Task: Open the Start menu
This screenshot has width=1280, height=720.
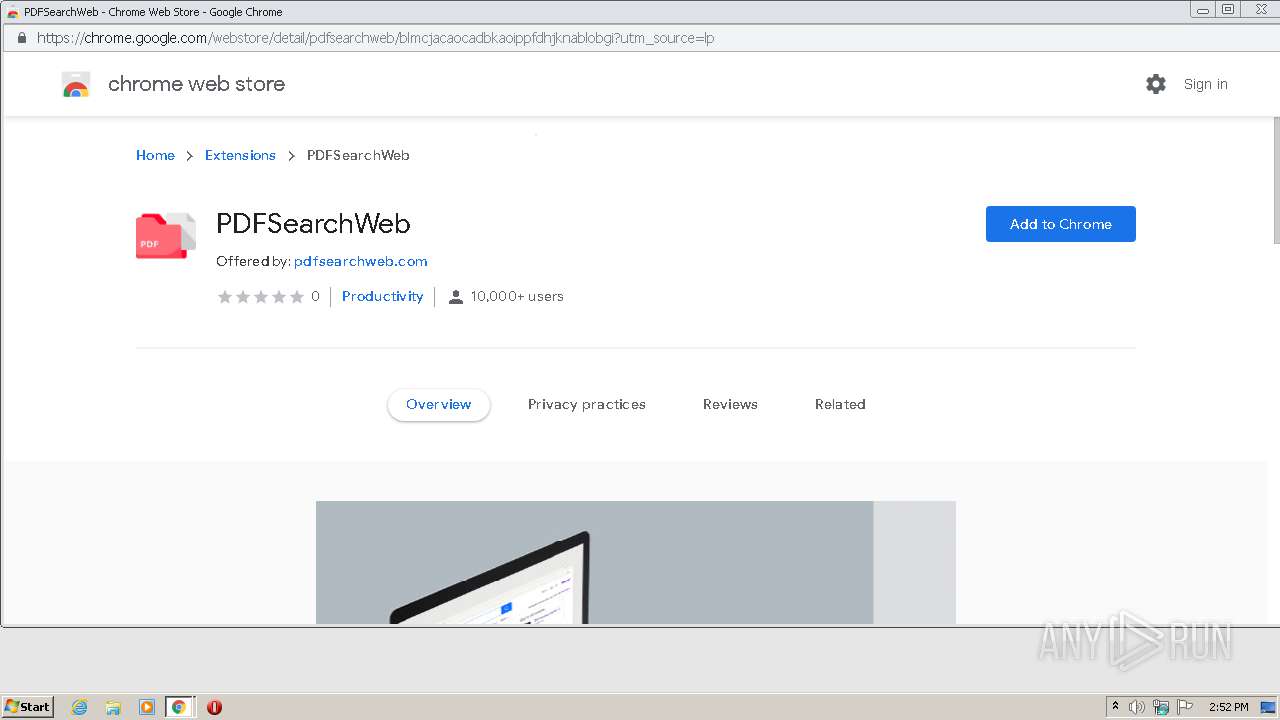Action: (28, 706)
